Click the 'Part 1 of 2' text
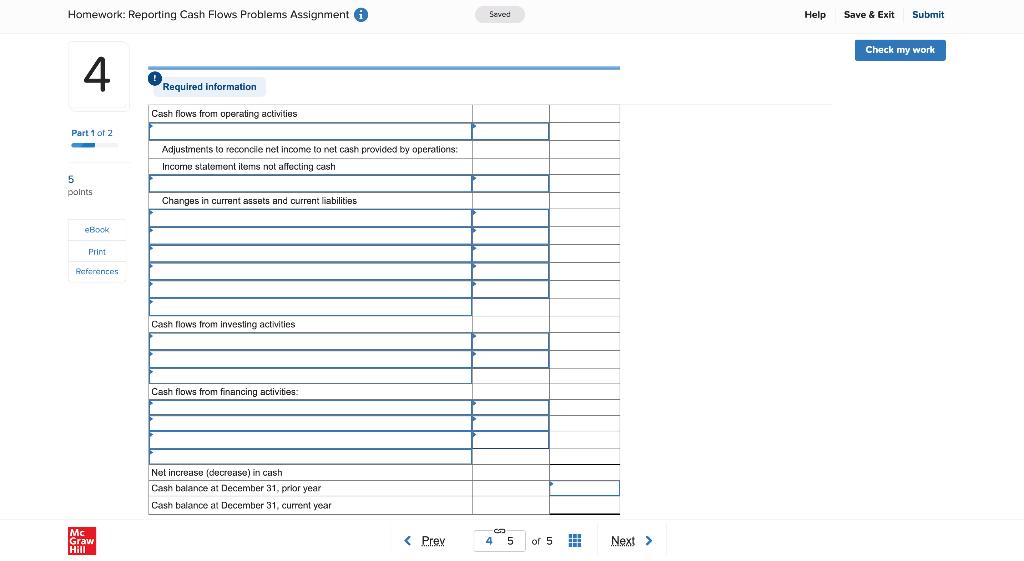The height and width of the screenshot is (561, 1024). coord(92,133)
